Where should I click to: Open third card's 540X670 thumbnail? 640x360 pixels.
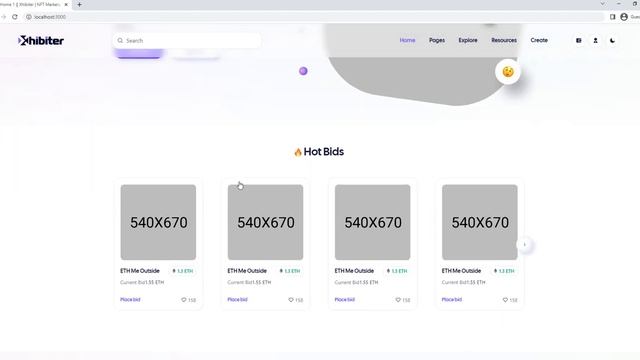(x=373, y=222)
